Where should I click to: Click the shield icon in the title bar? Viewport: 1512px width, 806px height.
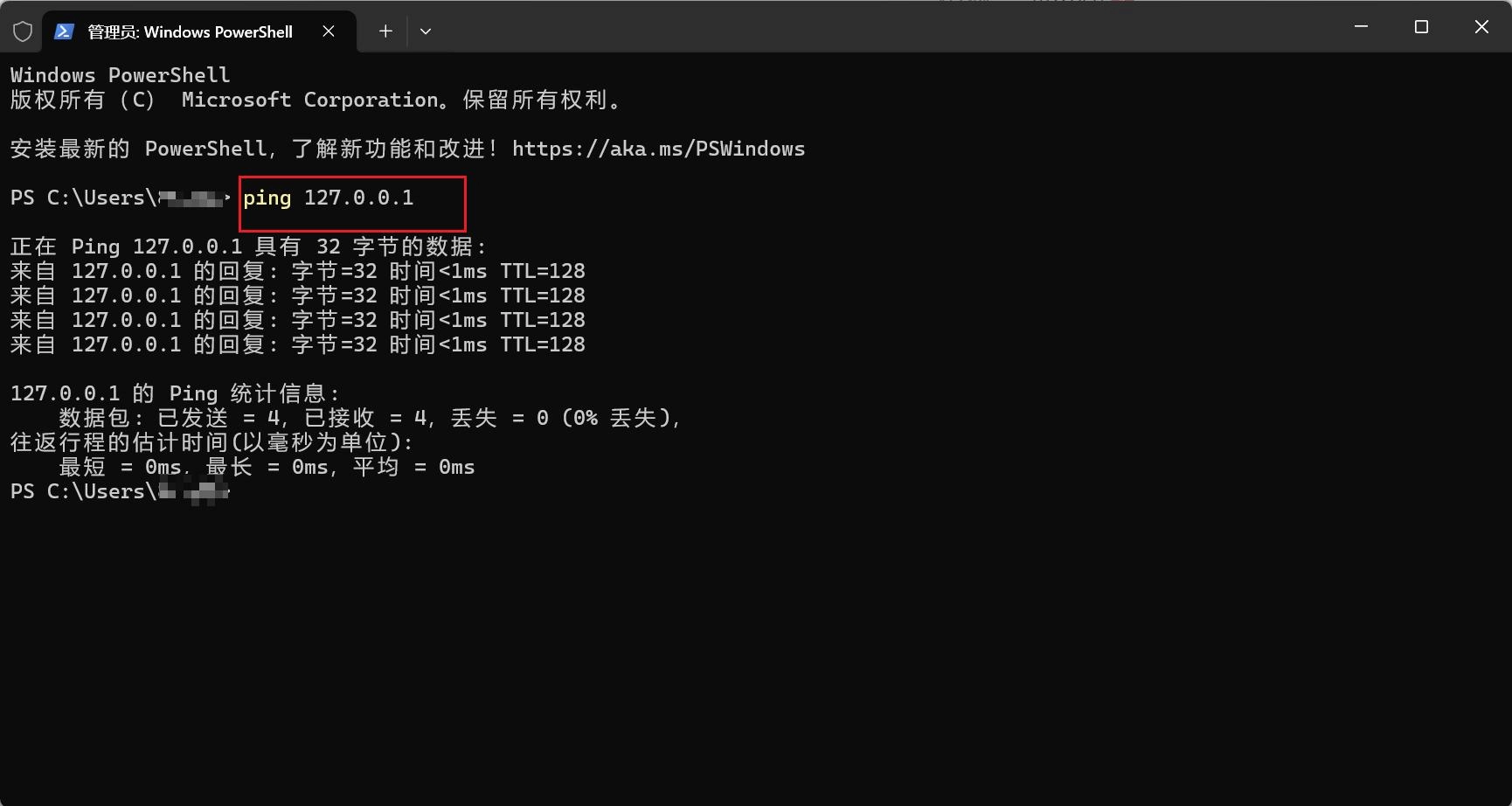point(23,31)
